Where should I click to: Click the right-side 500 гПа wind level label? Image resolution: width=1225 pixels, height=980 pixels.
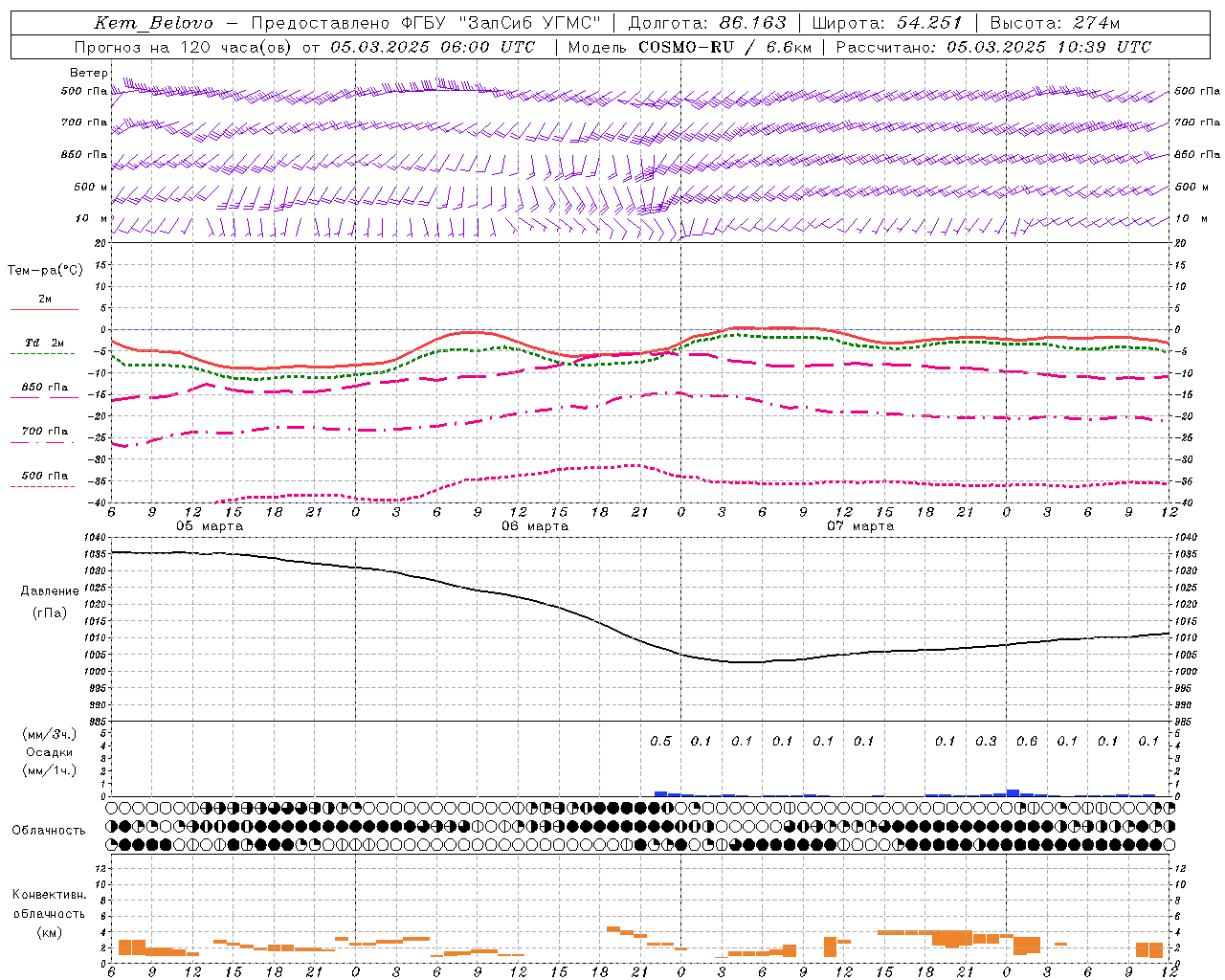click(x=1197, y=91)
